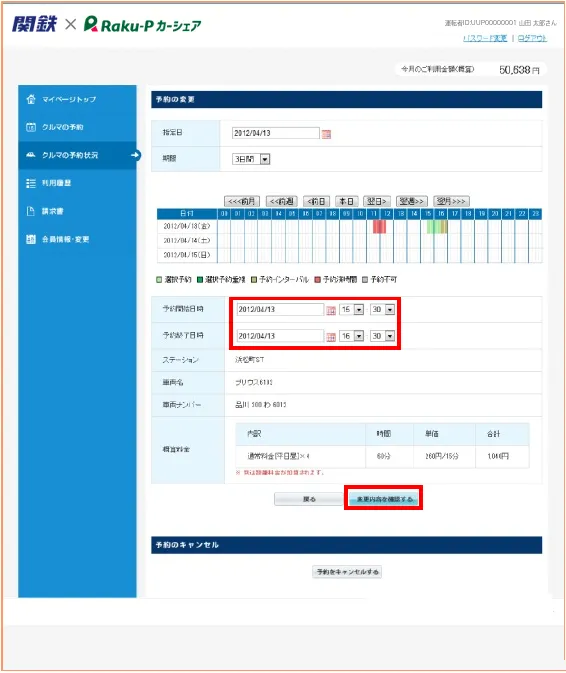Click the 翌週>> button
566x673 pixels.
pyautogui.click(x=412, y=201)
